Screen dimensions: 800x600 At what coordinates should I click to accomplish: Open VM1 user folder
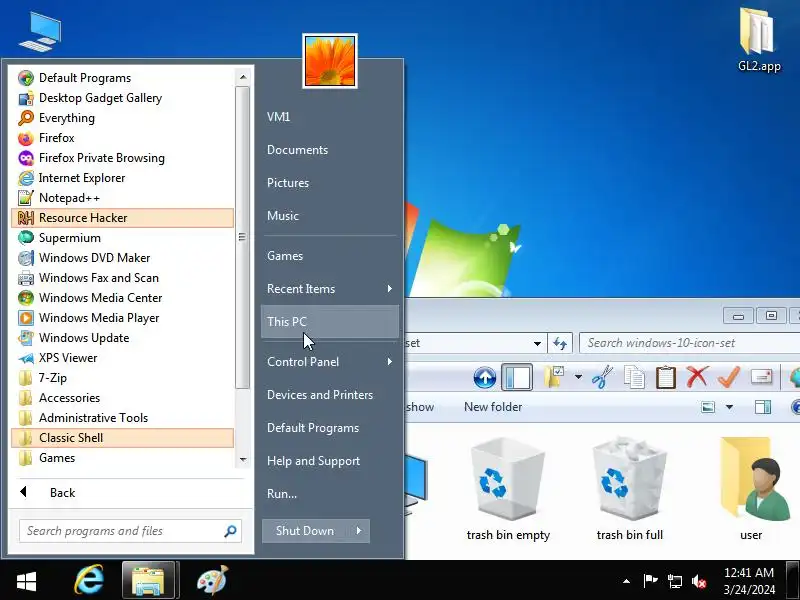(330, 117)
